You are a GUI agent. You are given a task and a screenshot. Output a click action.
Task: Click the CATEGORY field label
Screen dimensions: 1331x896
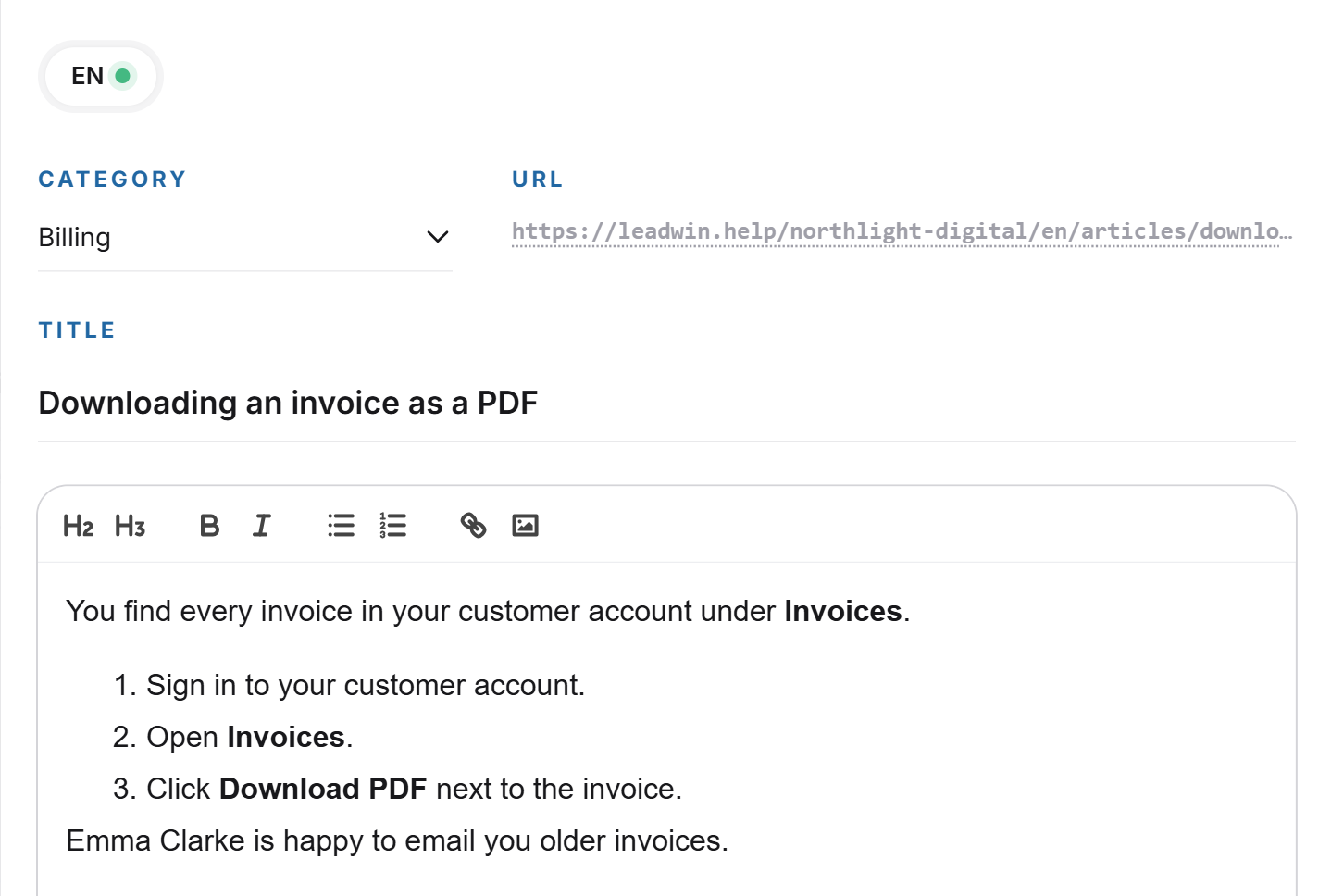(x=112, y=180)
